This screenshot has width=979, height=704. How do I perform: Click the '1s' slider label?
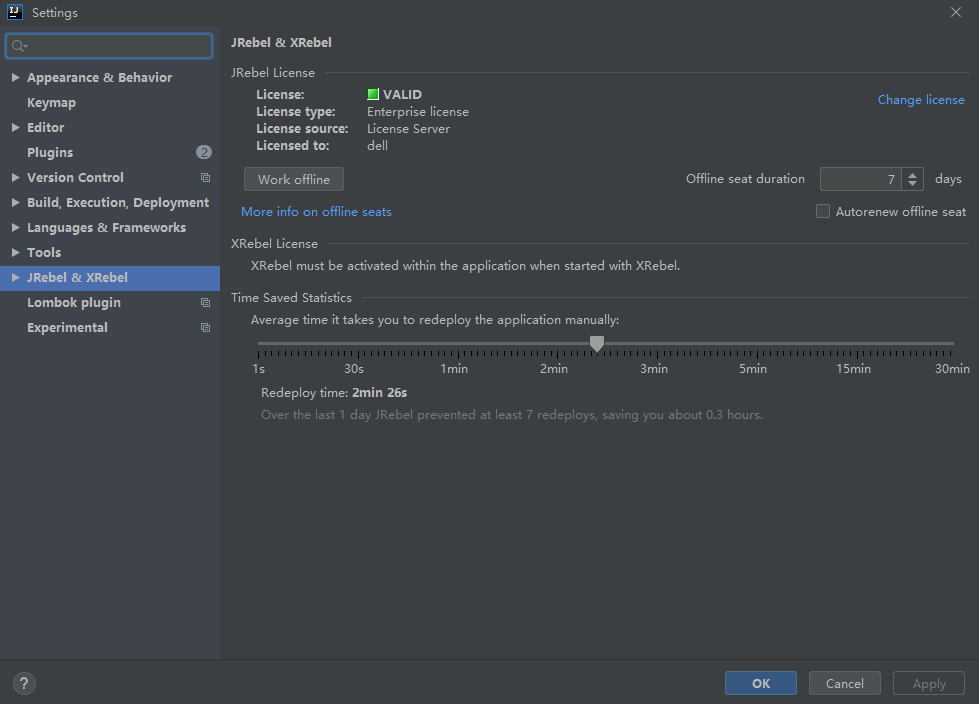coord(258,369)
